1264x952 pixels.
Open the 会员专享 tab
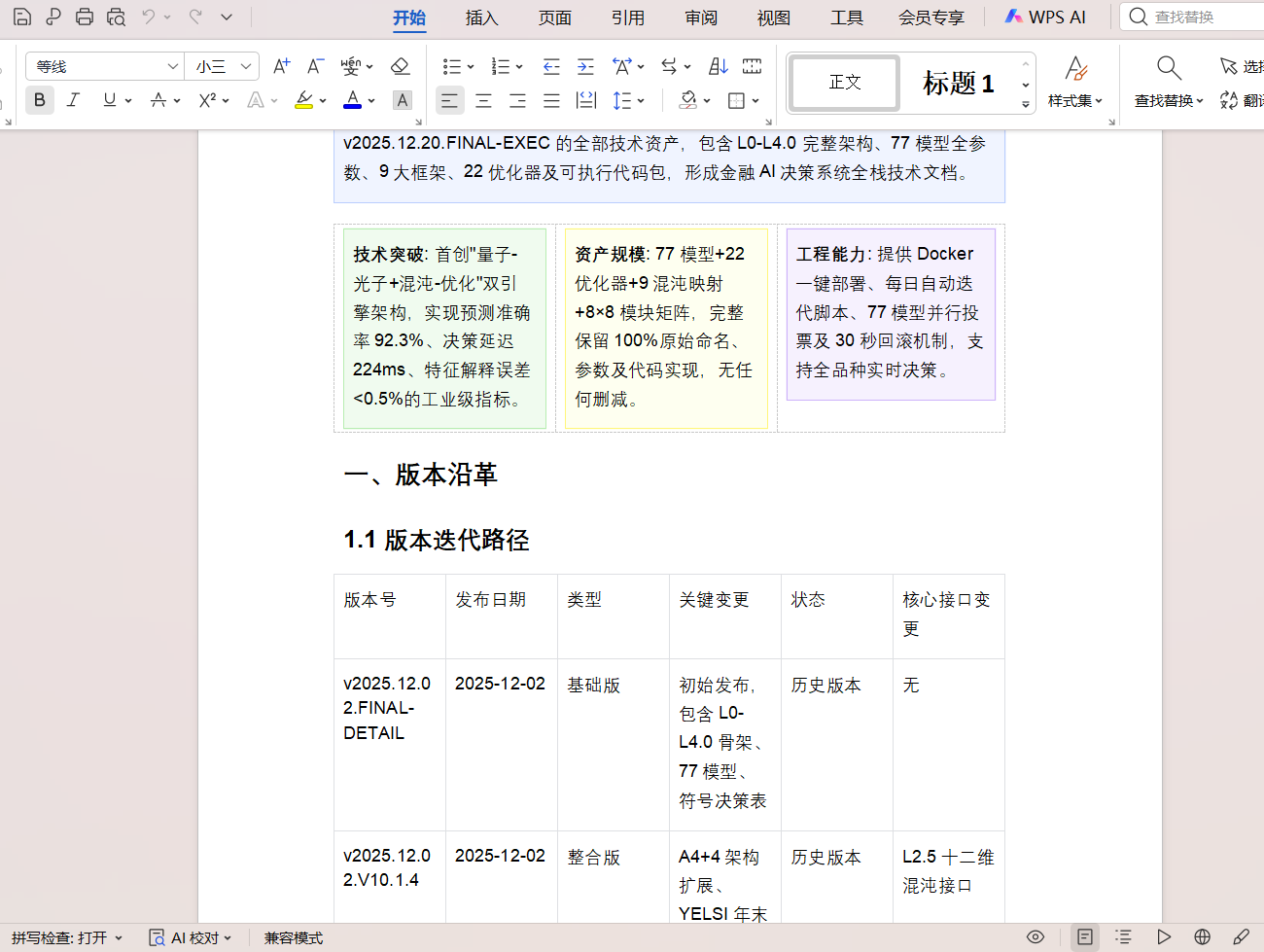931,18
